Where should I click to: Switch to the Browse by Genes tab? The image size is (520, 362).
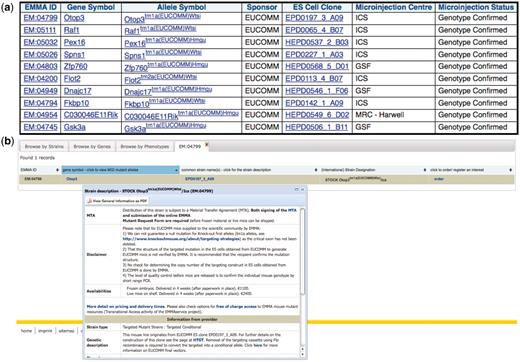pyautogui.click(x=92, y=147)
